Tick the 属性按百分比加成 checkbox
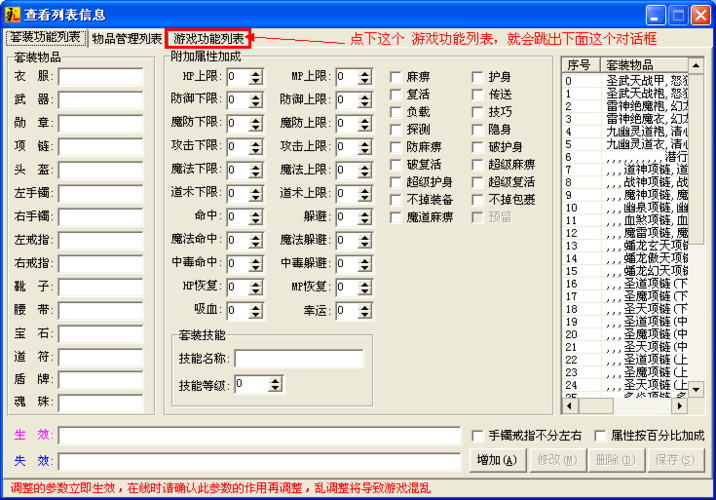The image size is (716, 500). point(601,436)
